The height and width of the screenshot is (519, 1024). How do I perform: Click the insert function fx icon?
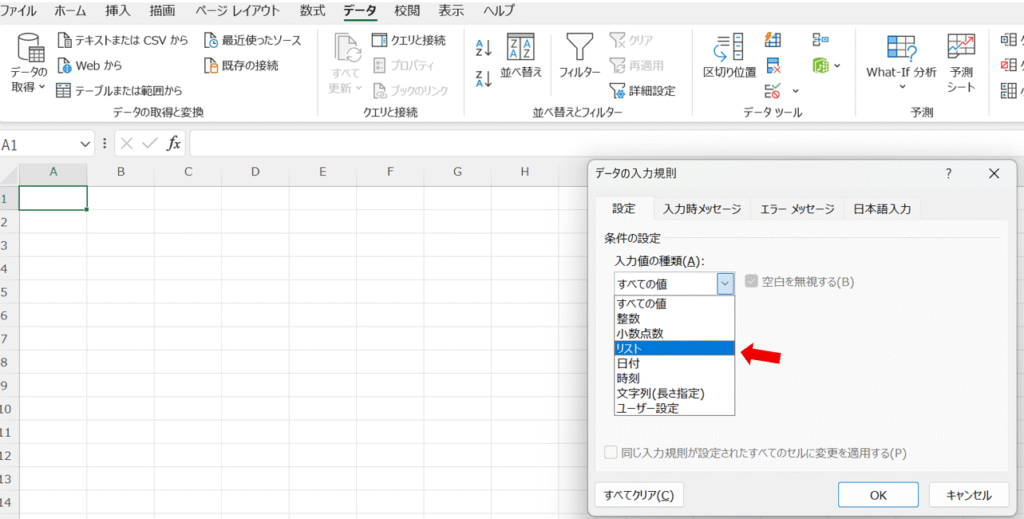(x=174, y=144)
